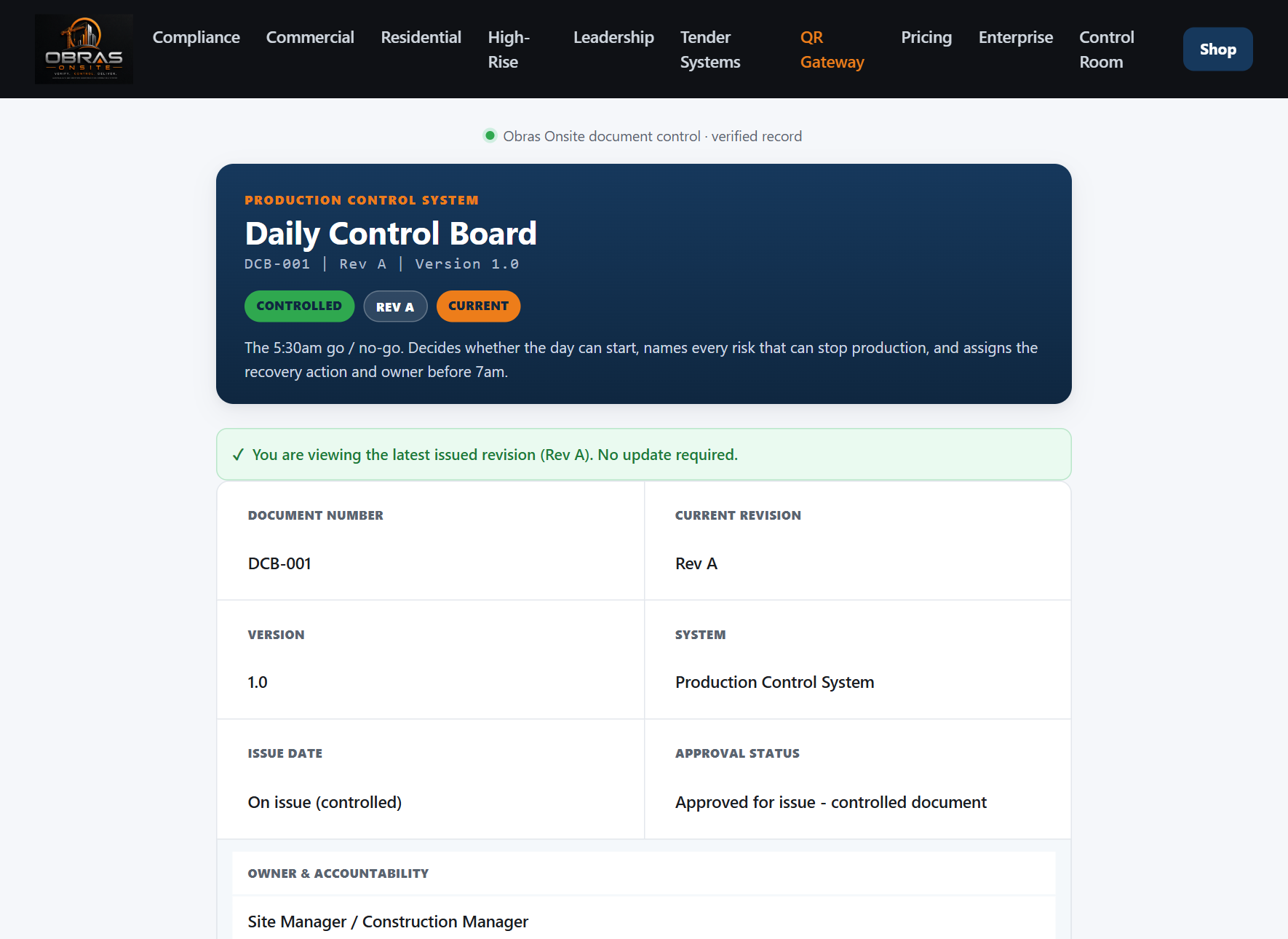This screenshot has height=939, width=1288.
Task: Click the CURRENT REVISION label
Action: (x=738, y=515)
